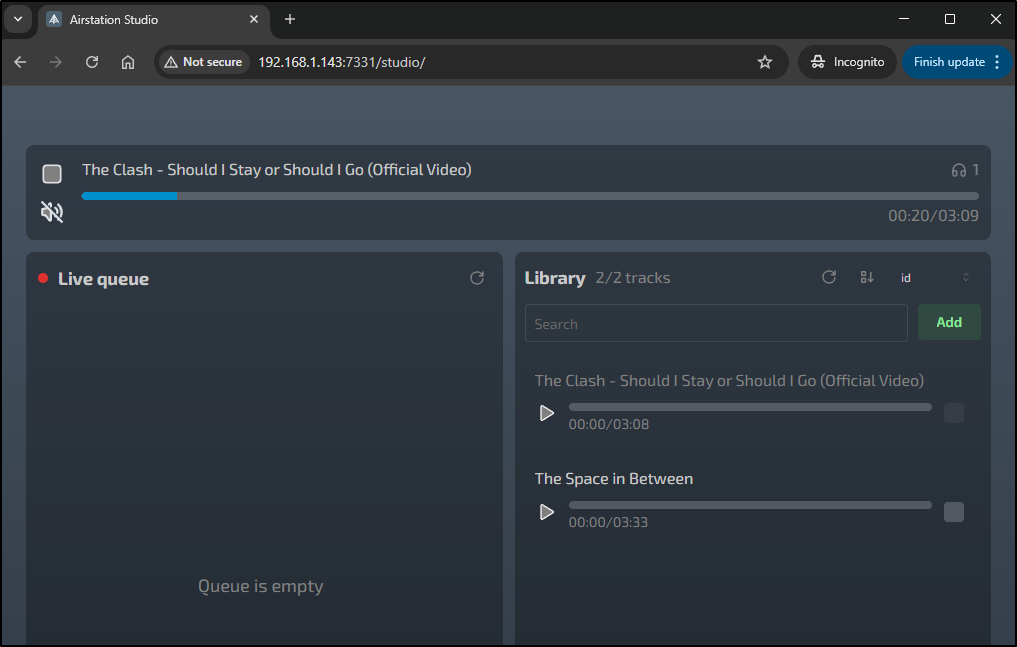This screenshot has height=647, width=1017.
Task: Toggle library sort order icon
Action: click(867, 277)
